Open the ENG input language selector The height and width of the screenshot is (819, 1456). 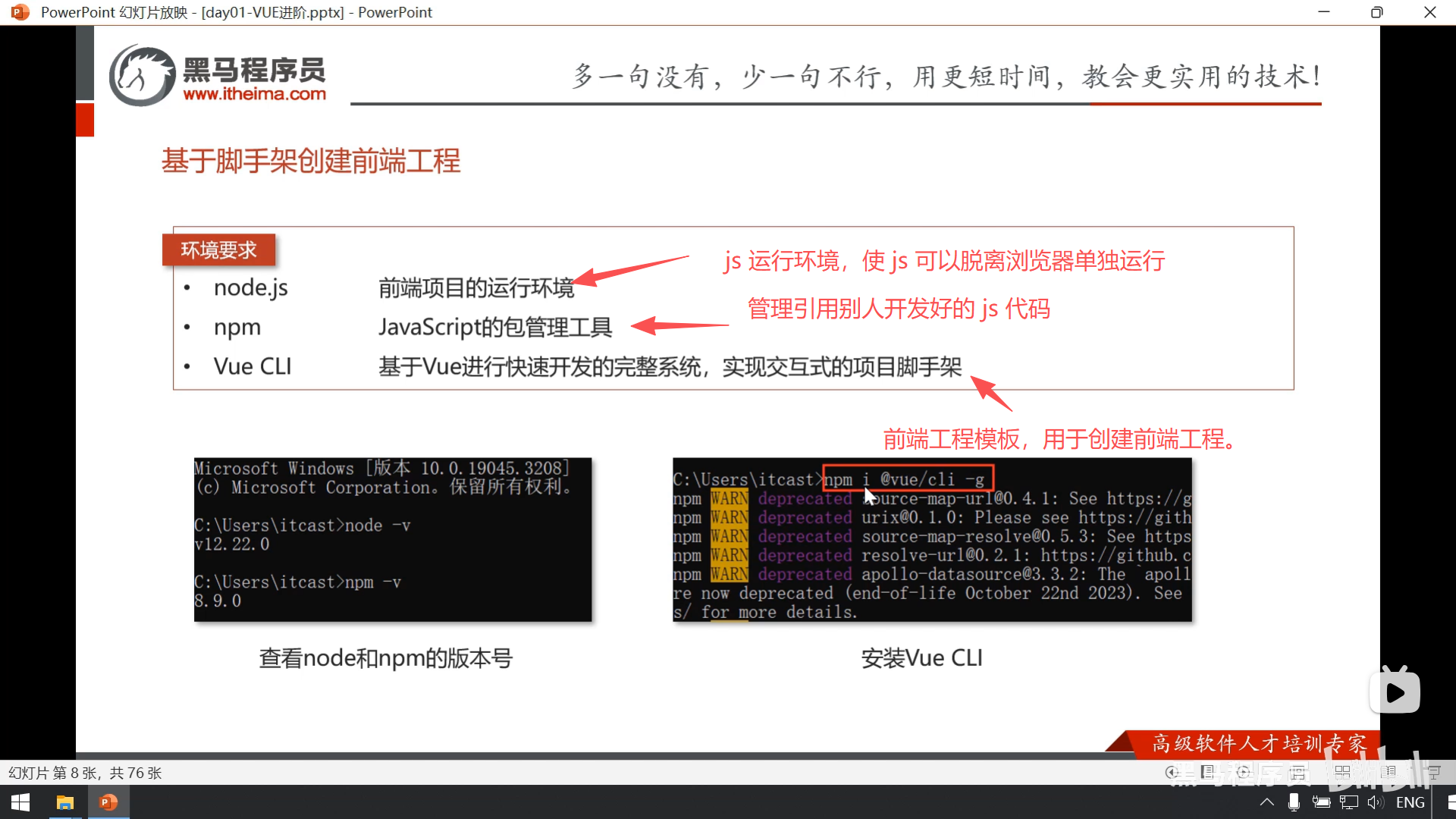point(1410,802)
